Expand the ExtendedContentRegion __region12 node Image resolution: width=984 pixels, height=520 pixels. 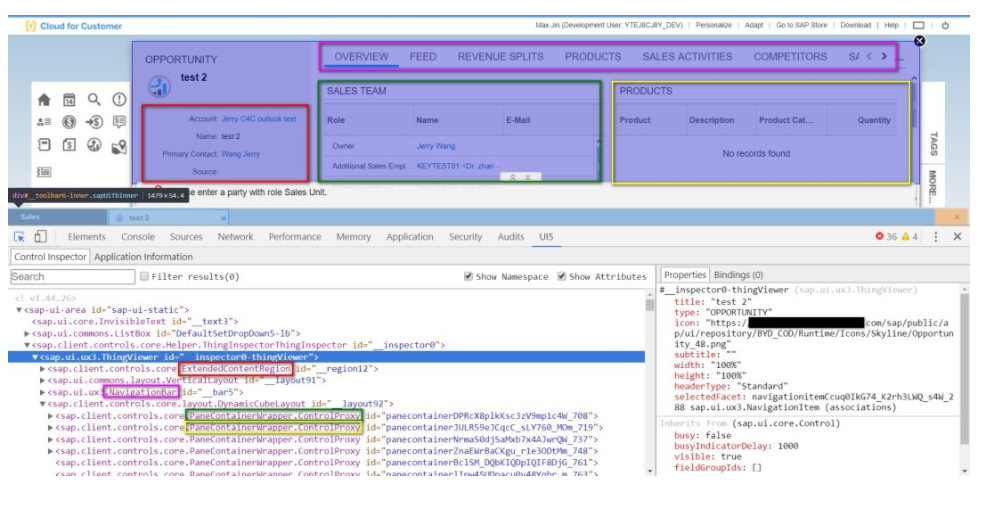pyautogui.click(x=43, y=369)
